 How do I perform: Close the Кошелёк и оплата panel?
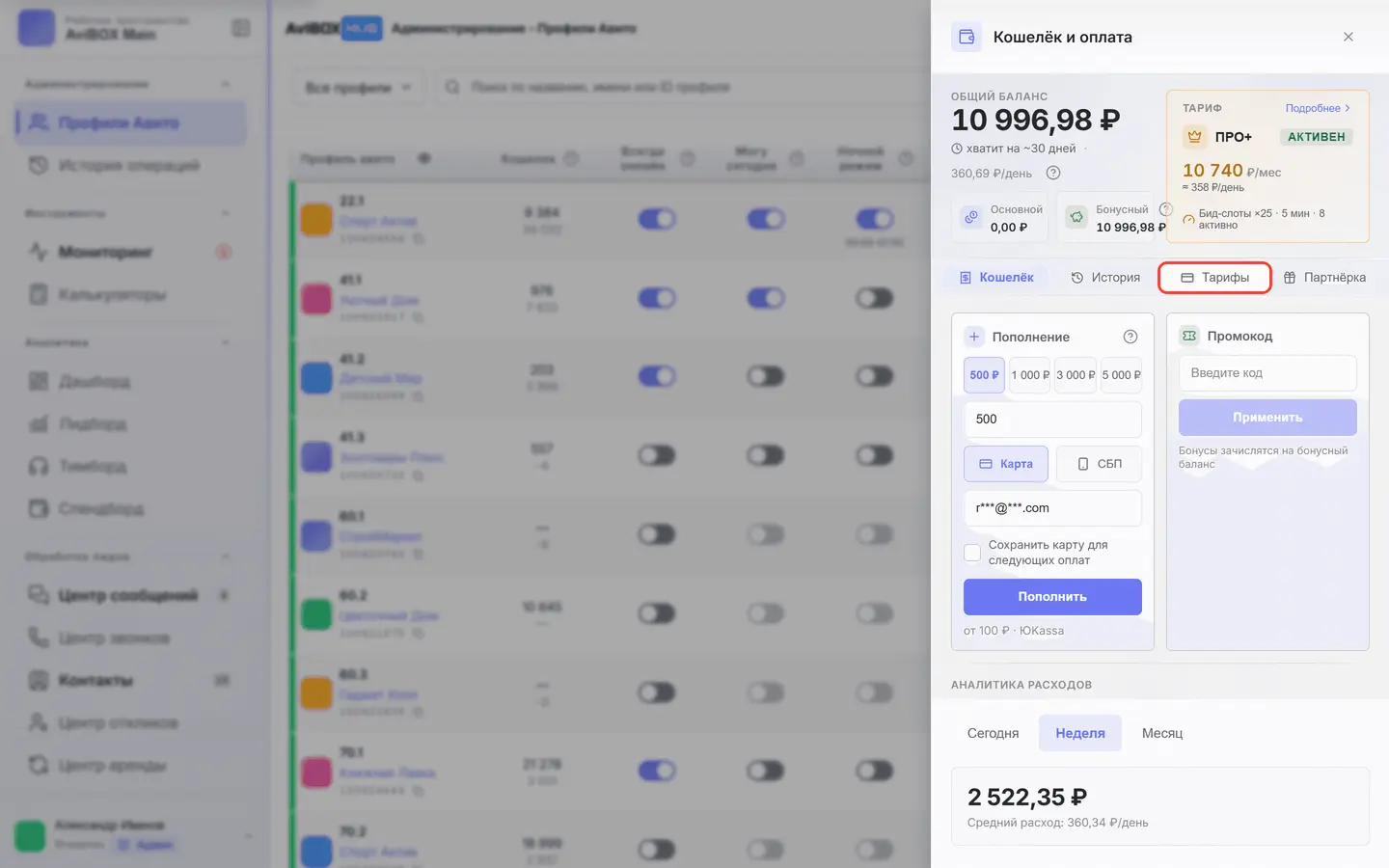click(x=1348, y=37)
